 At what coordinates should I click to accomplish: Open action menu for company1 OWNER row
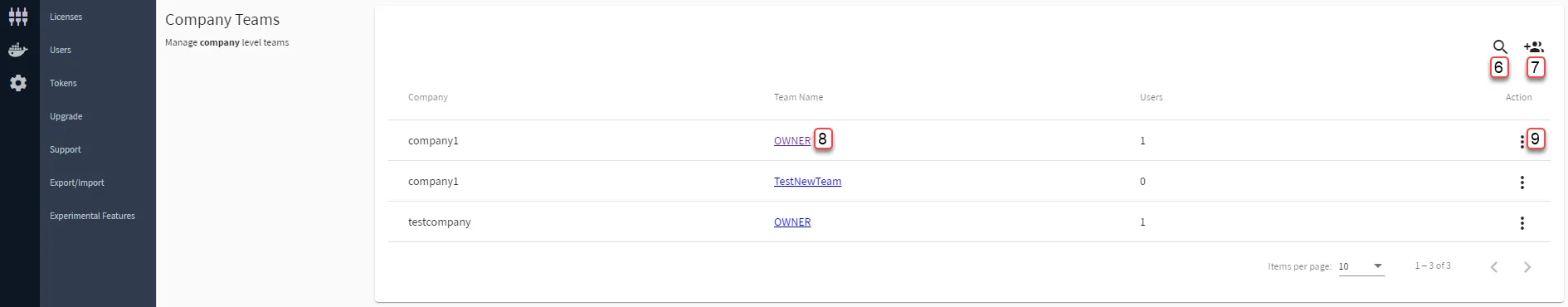click(1522, 141)
